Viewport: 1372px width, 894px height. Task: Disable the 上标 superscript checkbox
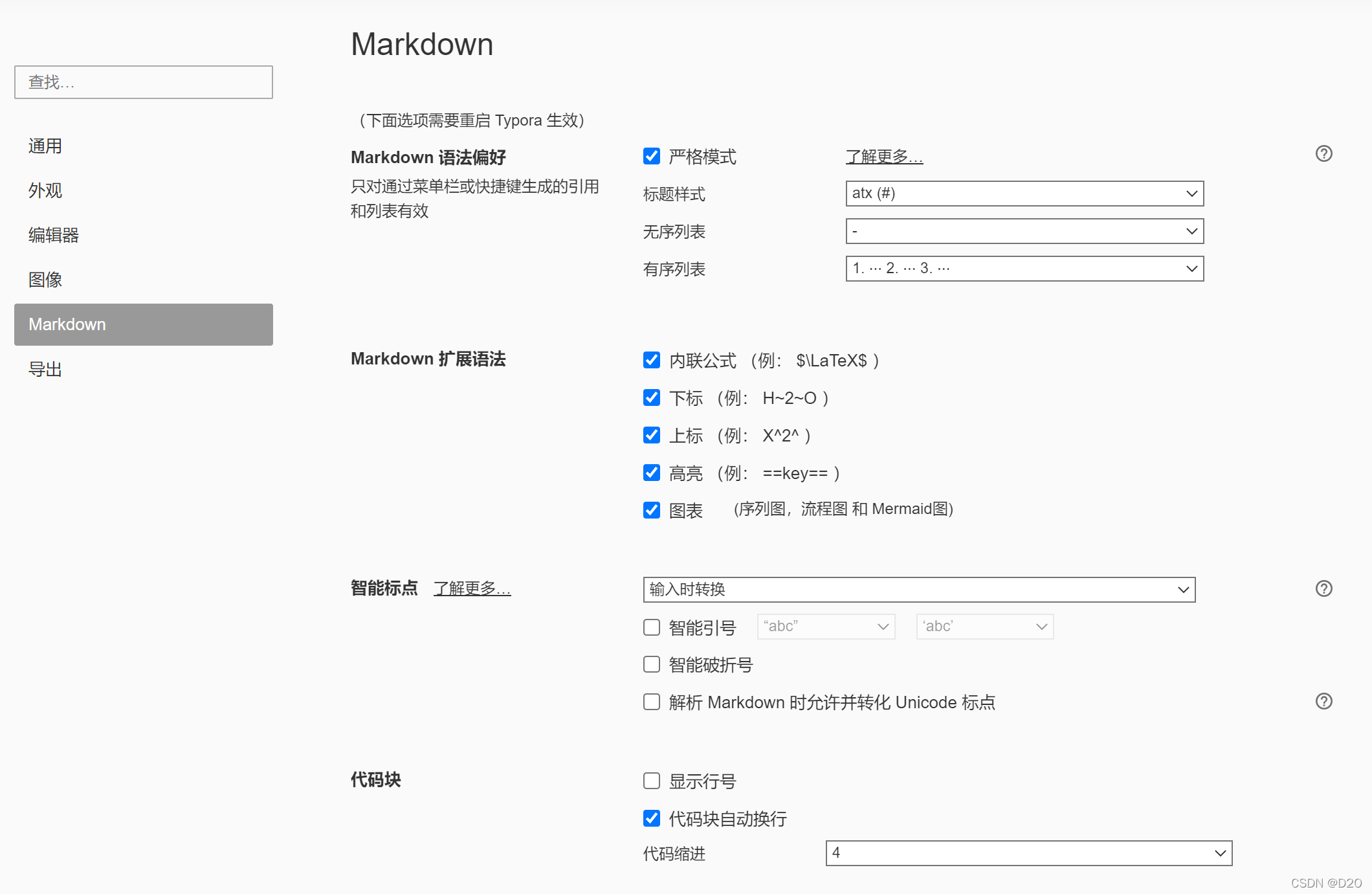[x=652, y=435]
